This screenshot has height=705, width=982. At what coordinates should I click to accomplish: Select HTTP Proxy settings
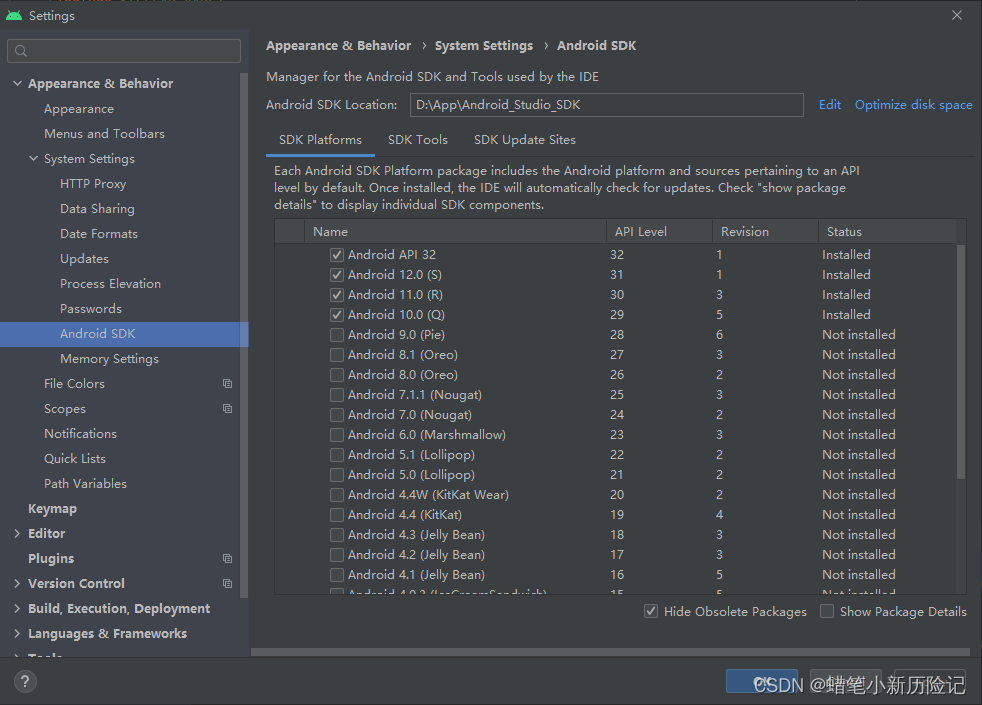(x=93, y=183)
